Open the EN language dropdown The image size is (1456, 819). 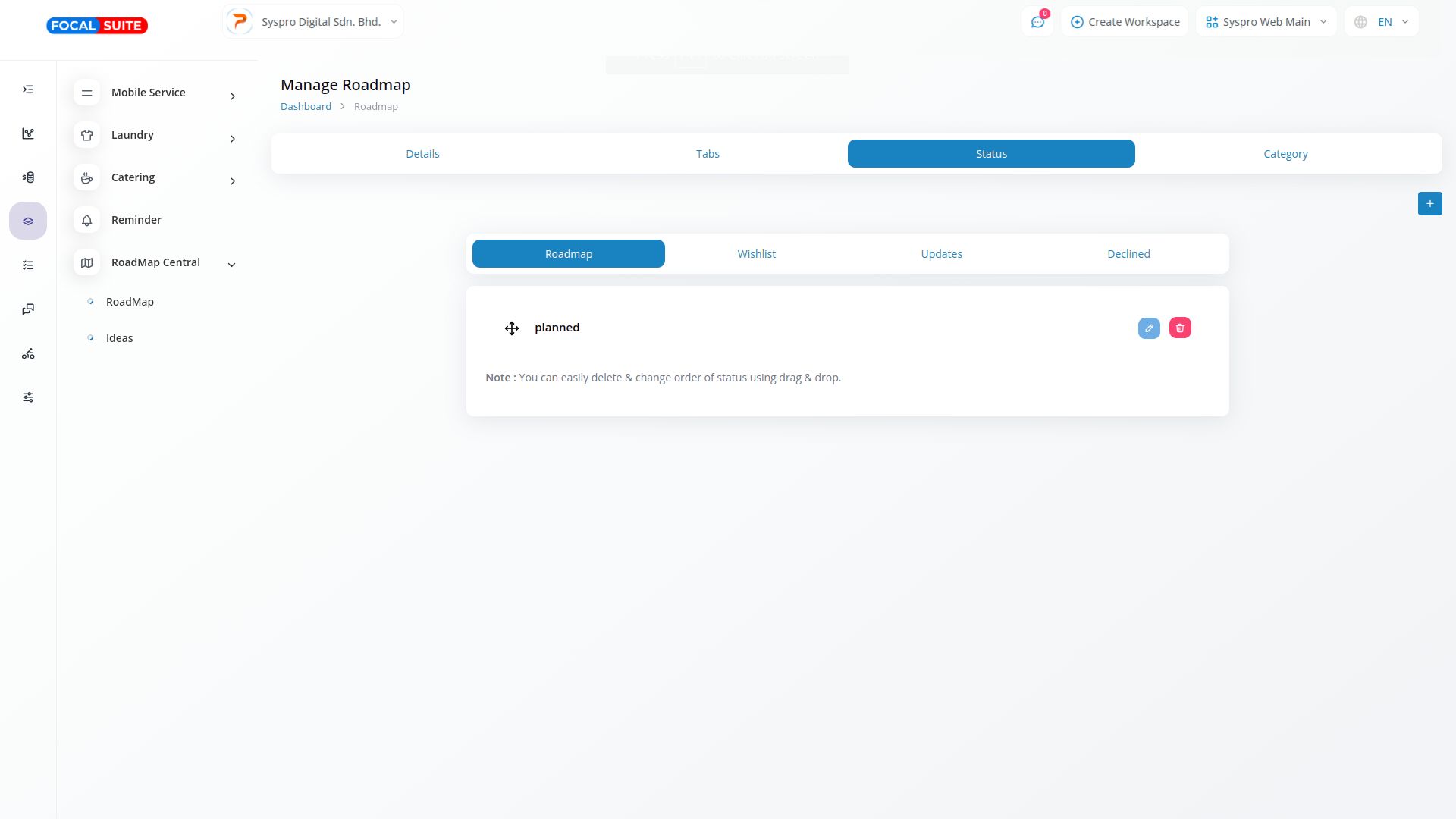[1382, 22]
